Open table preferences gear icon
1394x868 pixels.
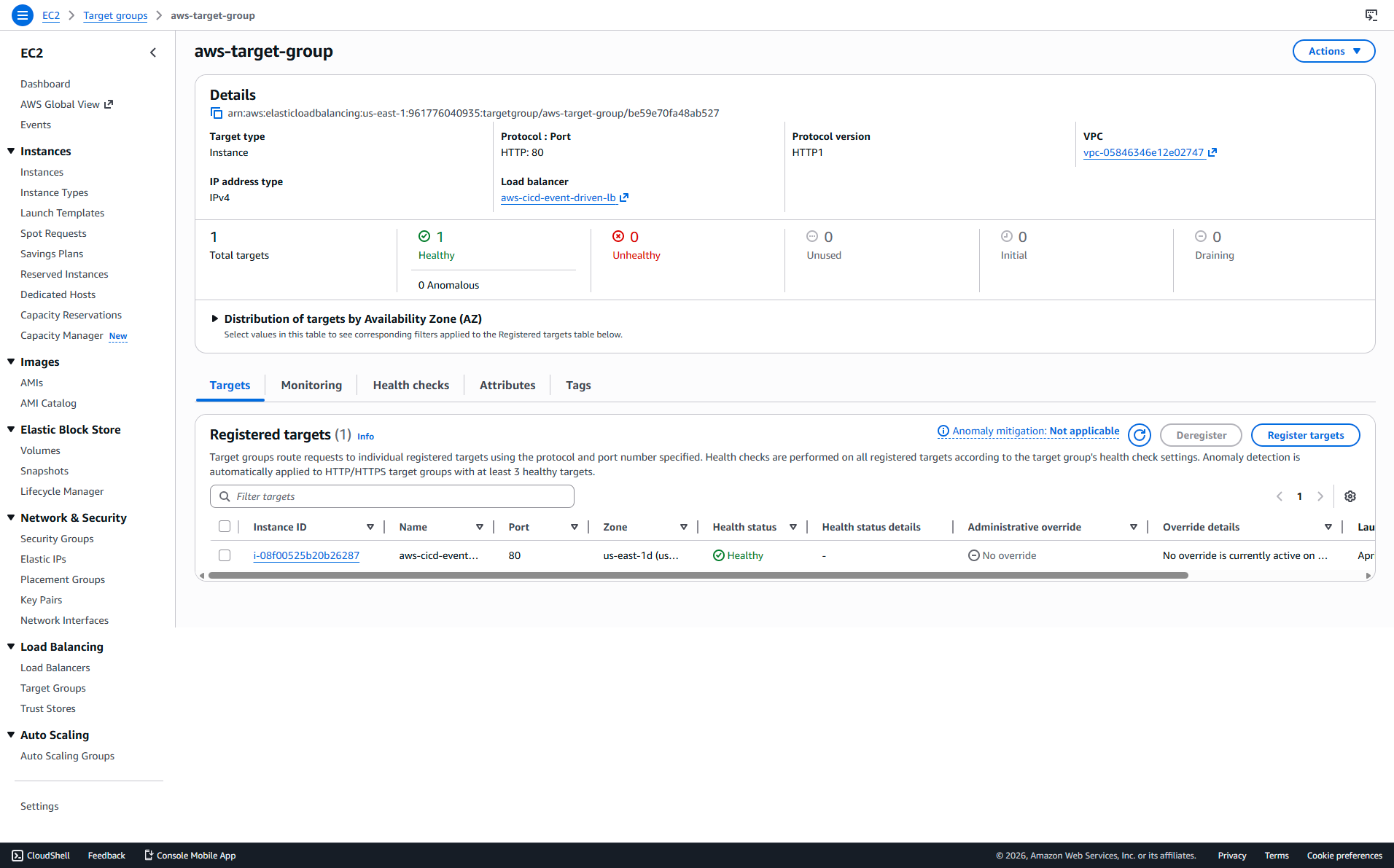(1350, 496)
